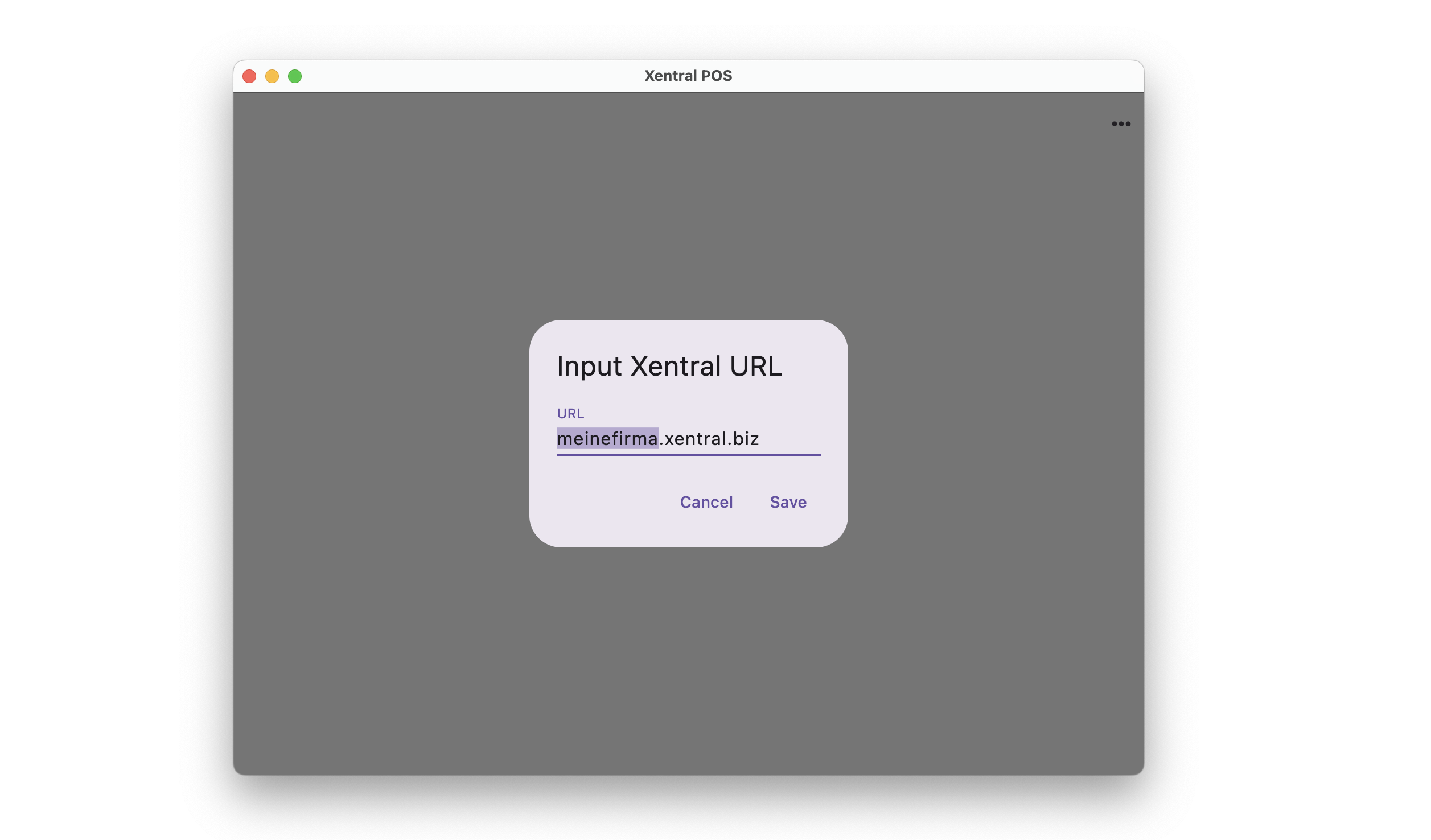Image resolution: width=1431 pixels, height=840 pixels.
Task: Select the highlighted text meinefirma
Action: (x=607, y=438)
